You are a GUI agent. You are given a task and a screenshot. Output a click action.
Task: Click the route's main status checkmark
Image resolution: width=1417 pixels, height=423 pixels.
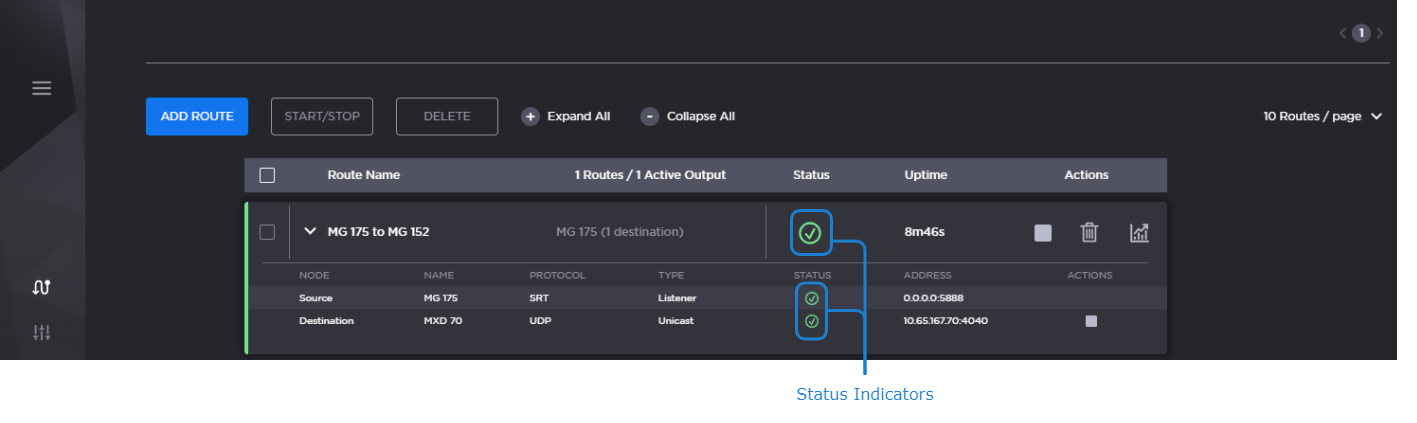(x=810, y=233)
